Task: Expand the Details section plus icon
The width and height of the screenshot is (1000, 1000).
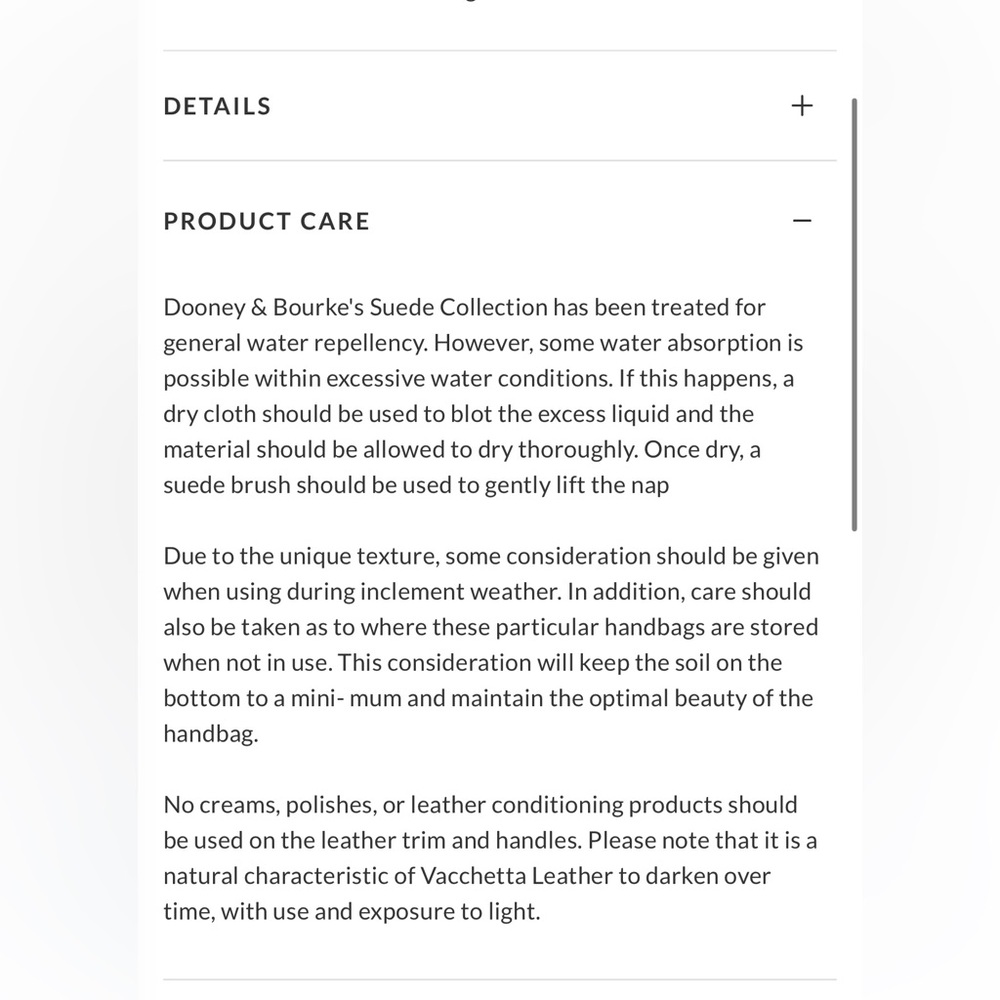Action: click(802, 106)
